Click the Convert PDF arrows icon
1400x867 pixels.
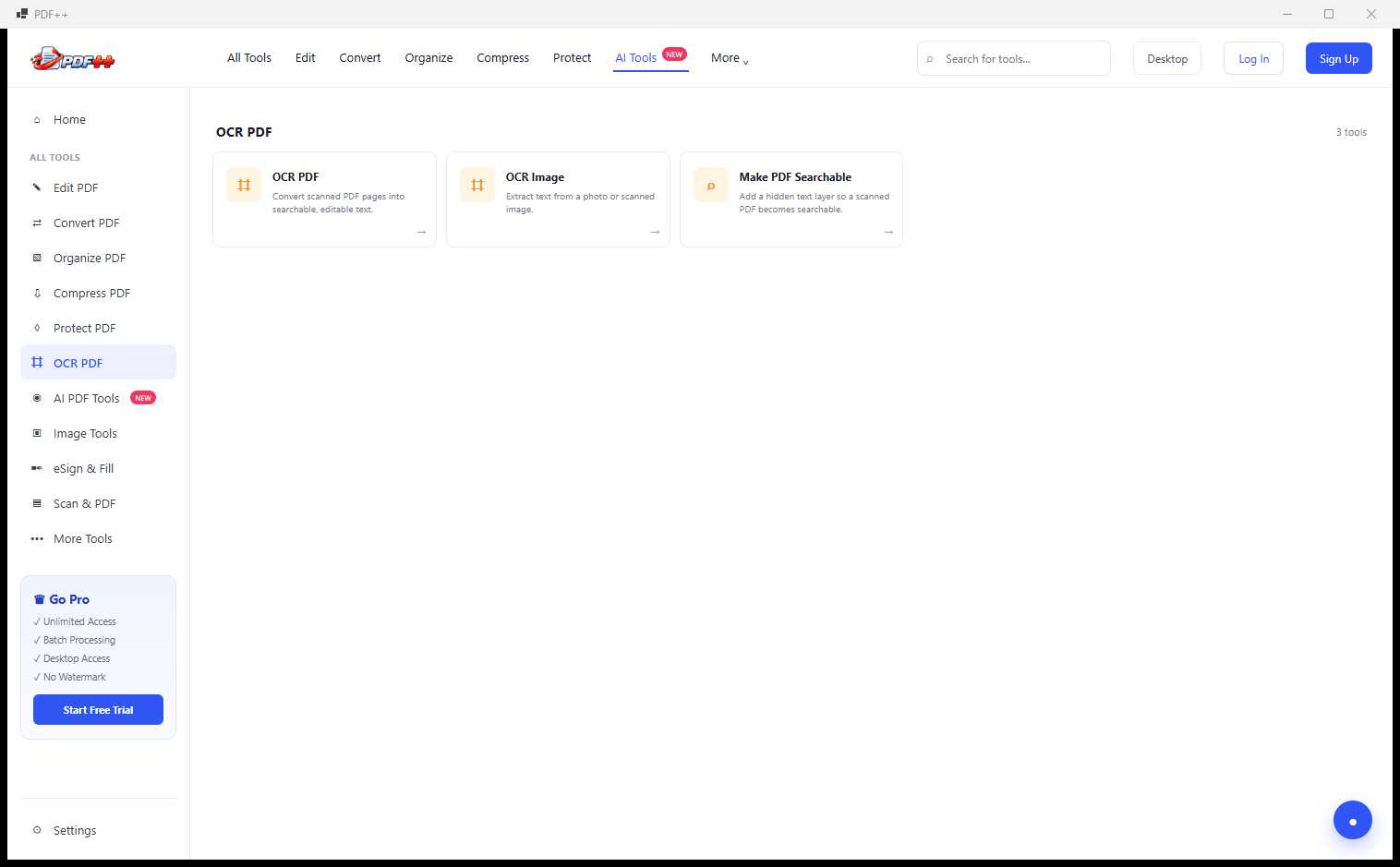37,223
